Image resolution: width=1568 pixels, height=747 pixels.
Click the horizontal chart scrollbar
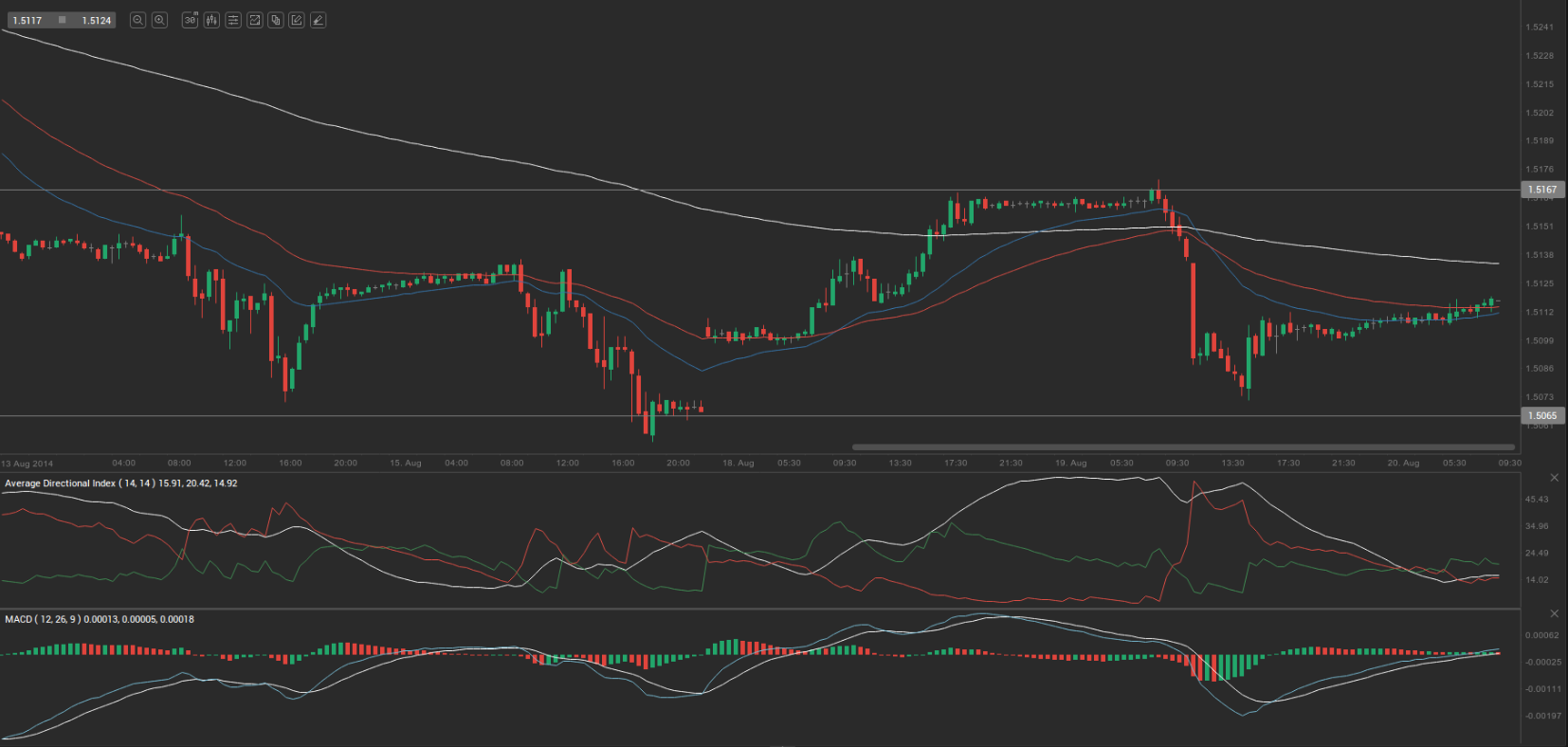pos(1182,446)
